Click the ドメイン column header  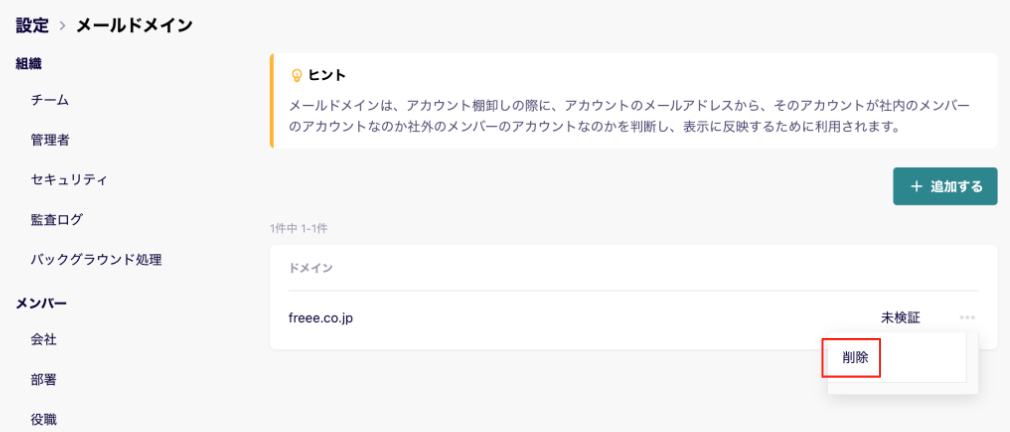(x=310, y=268)
